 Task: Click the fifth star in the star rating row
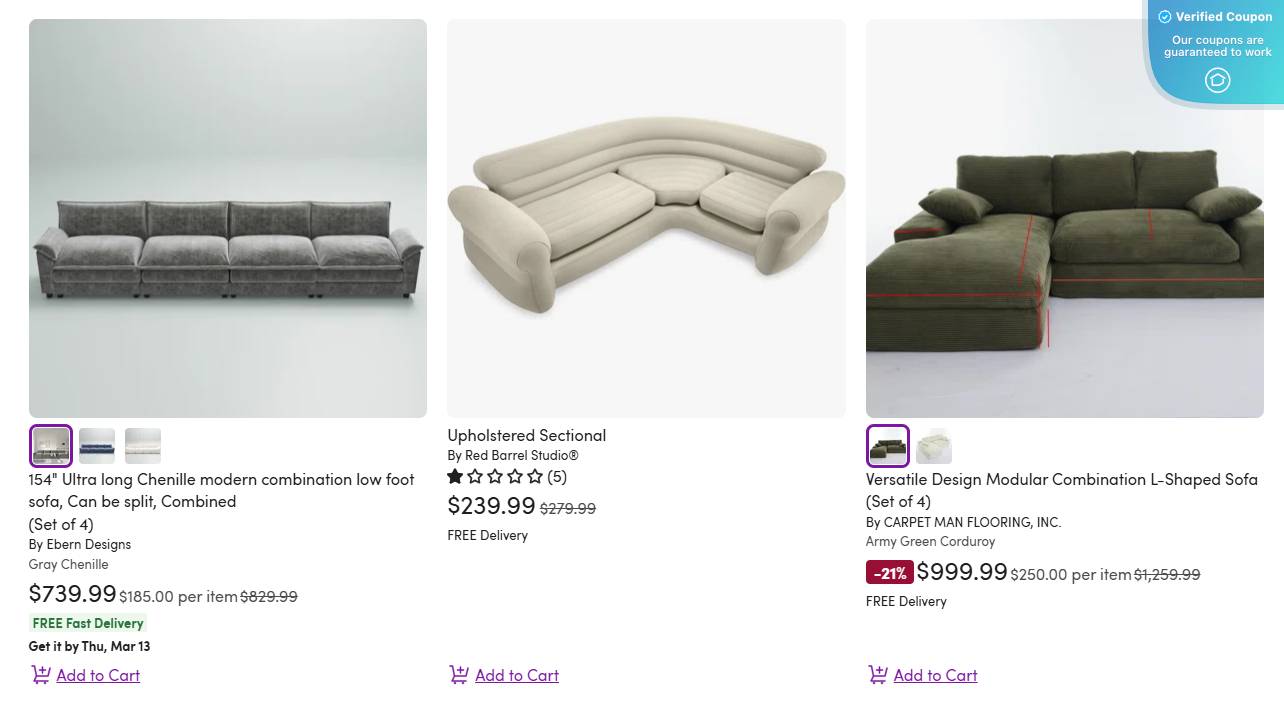[536, 477]
